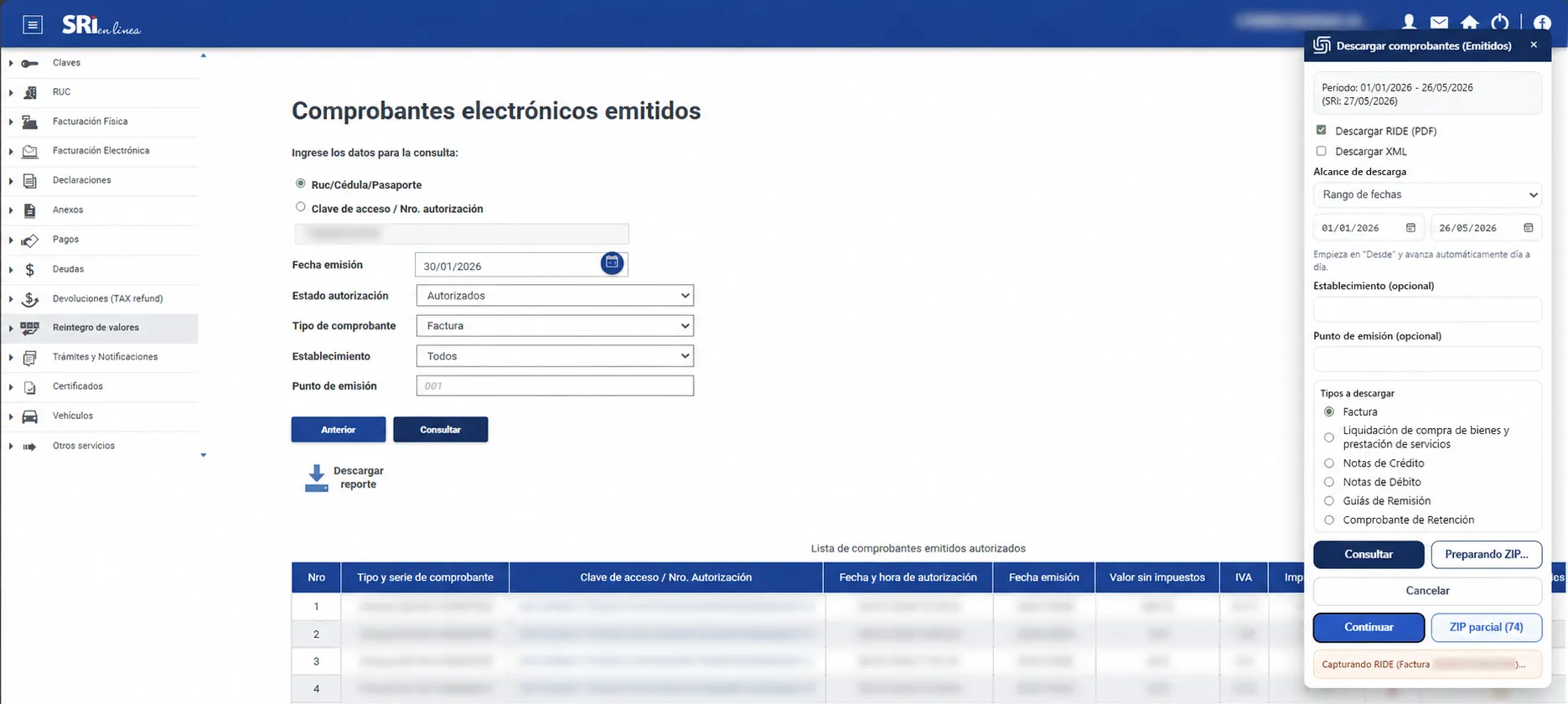The height and width of the screenshot is (704, 1568).
Task: Expand the Pagos menu arrow
Action: click(11, 241)
